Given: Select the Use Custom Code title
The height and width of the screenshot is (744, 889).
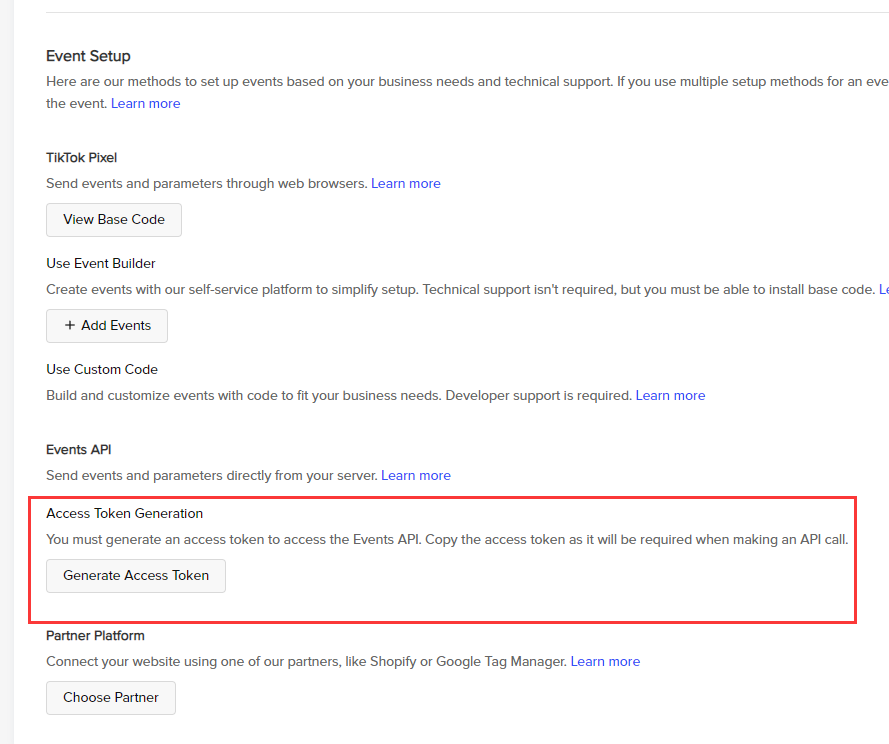Looking at the screenshot, I should 102,370.
